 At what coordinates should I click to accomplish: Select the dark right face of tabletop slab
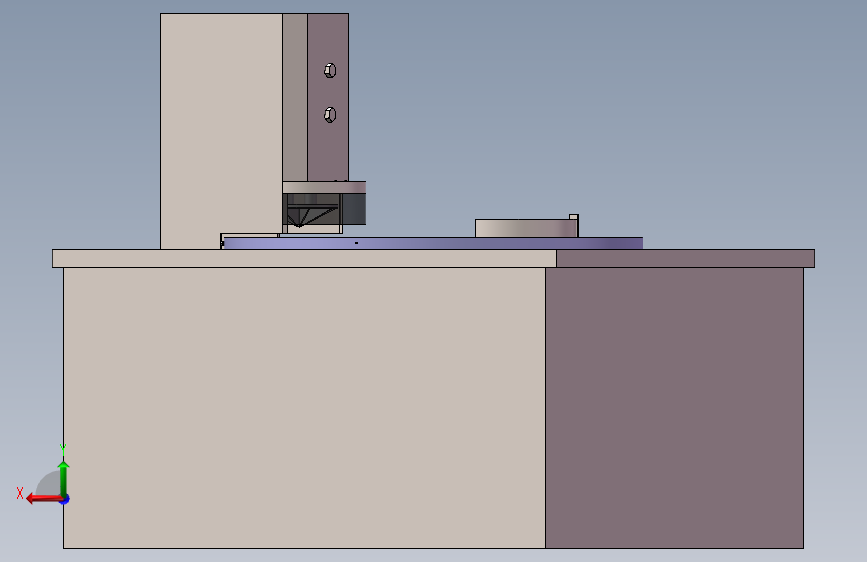(686, 258)
